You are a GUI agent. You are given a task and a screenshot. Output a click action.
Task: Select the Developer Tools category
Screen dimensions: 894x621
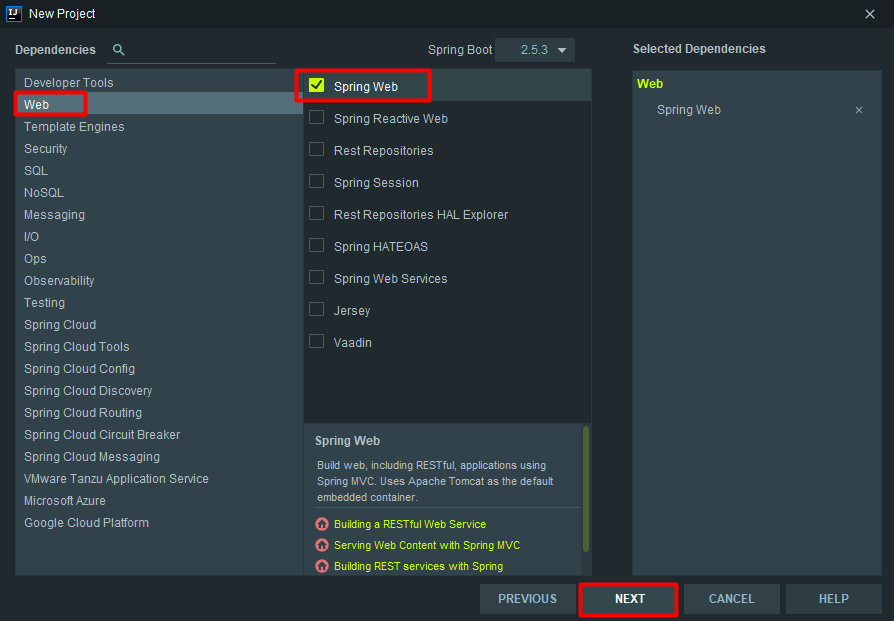(x=159, y=83)
